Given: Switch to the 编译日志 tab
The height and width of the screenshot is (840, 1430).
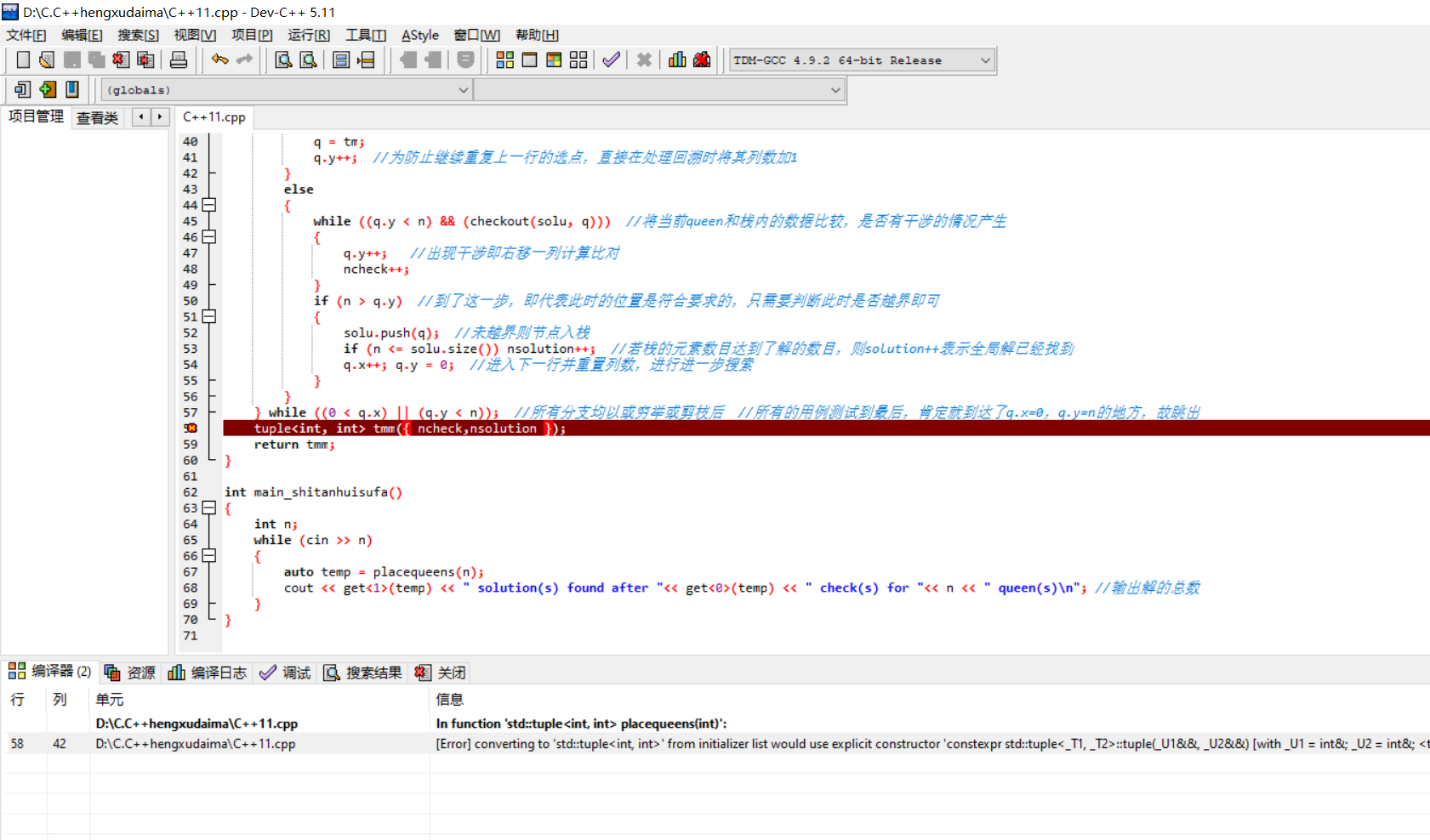Looking at the screenshot, I should pyautogui.click(x=208, y=673).
